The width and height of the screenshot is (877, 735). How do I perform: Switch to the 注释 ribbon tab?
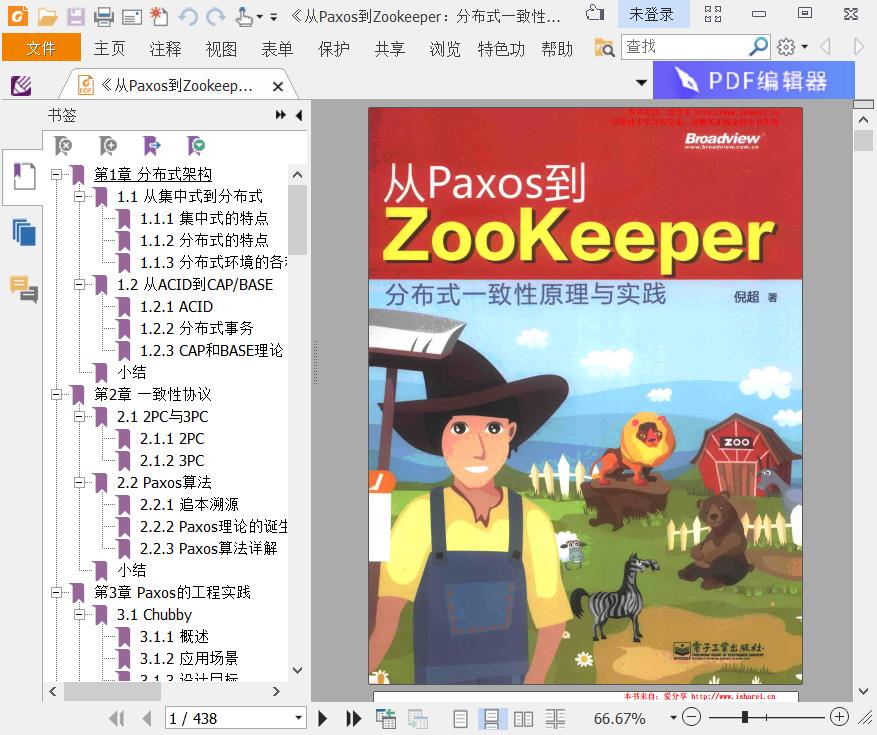click(x=166, y=49)
